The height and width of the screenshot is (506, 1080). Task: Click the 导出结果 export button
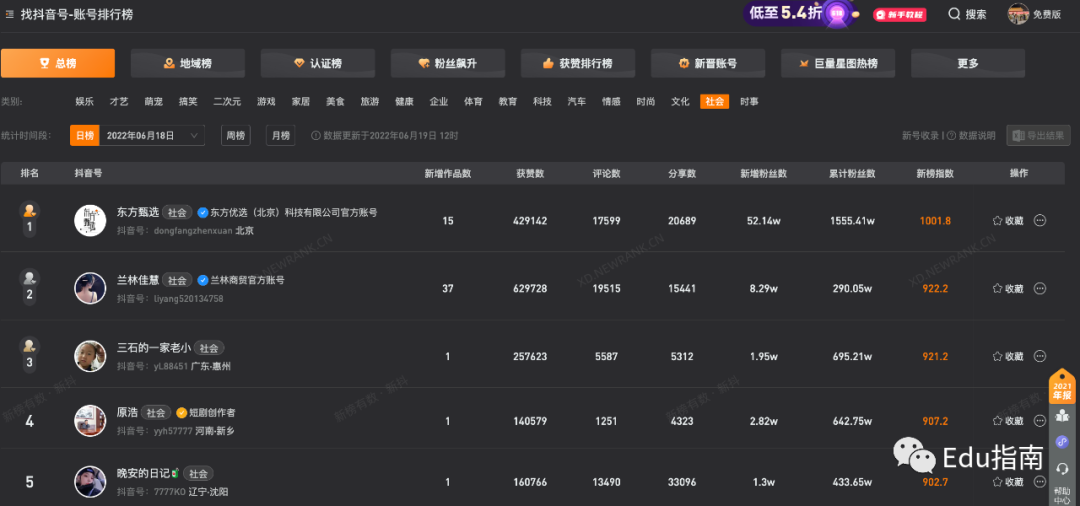(x=1039, y=136)
